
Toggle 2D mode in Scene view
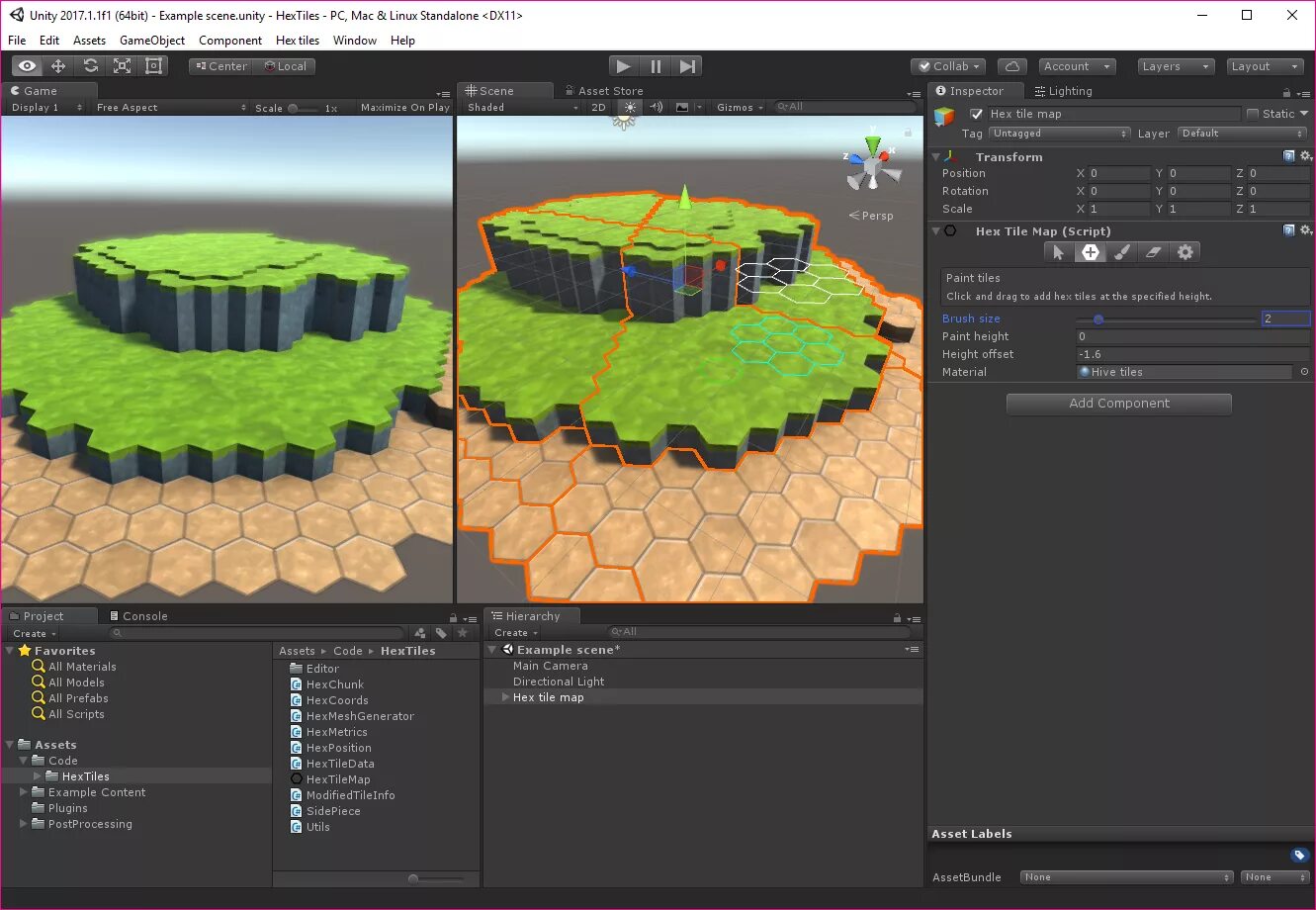pyautogui.click(x=598, y=107)
